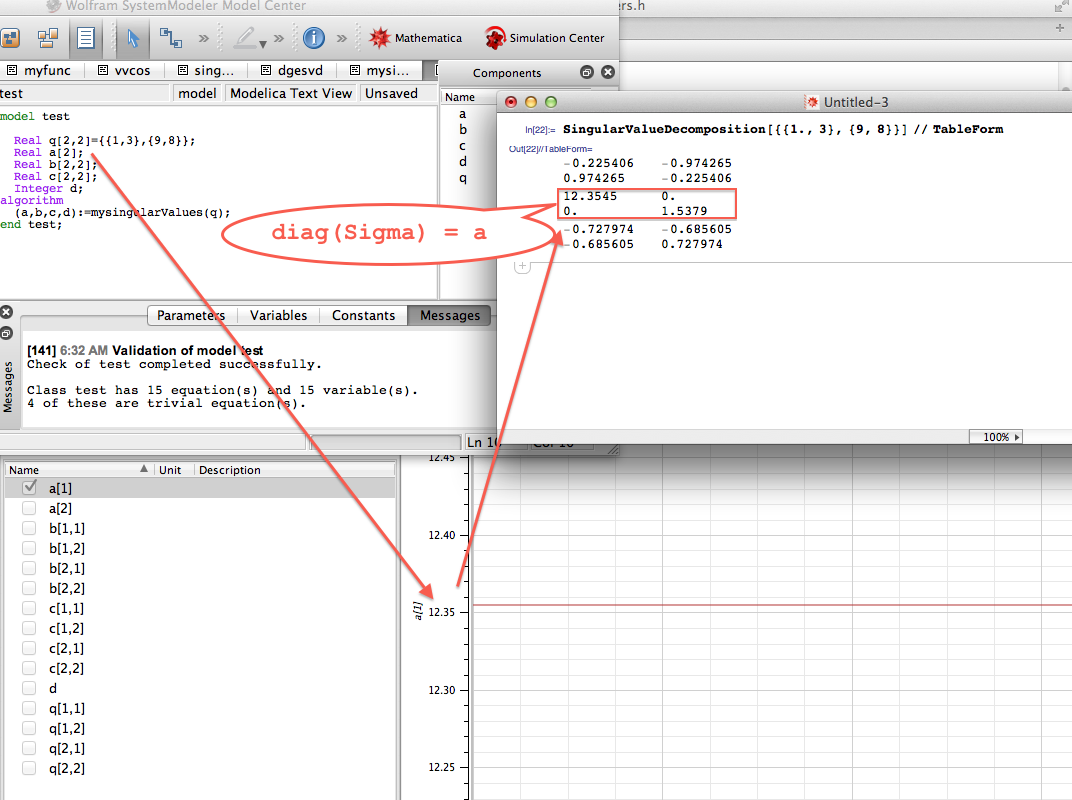Click the Modelica Text View label
This screenshot has height=800, width=1072.
coord(291,94)
